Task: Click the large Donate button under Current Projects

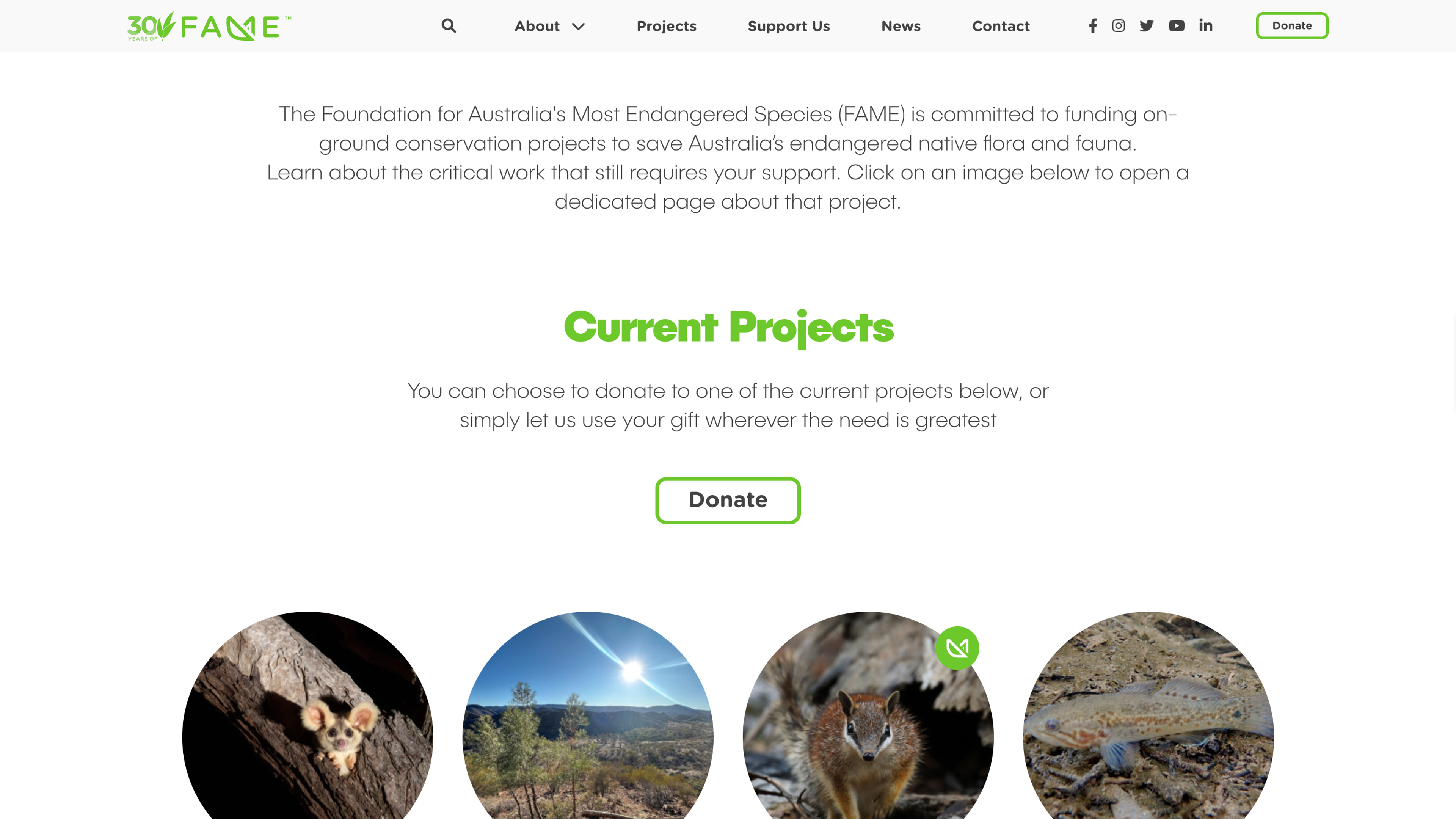Action: coord(728,500)
